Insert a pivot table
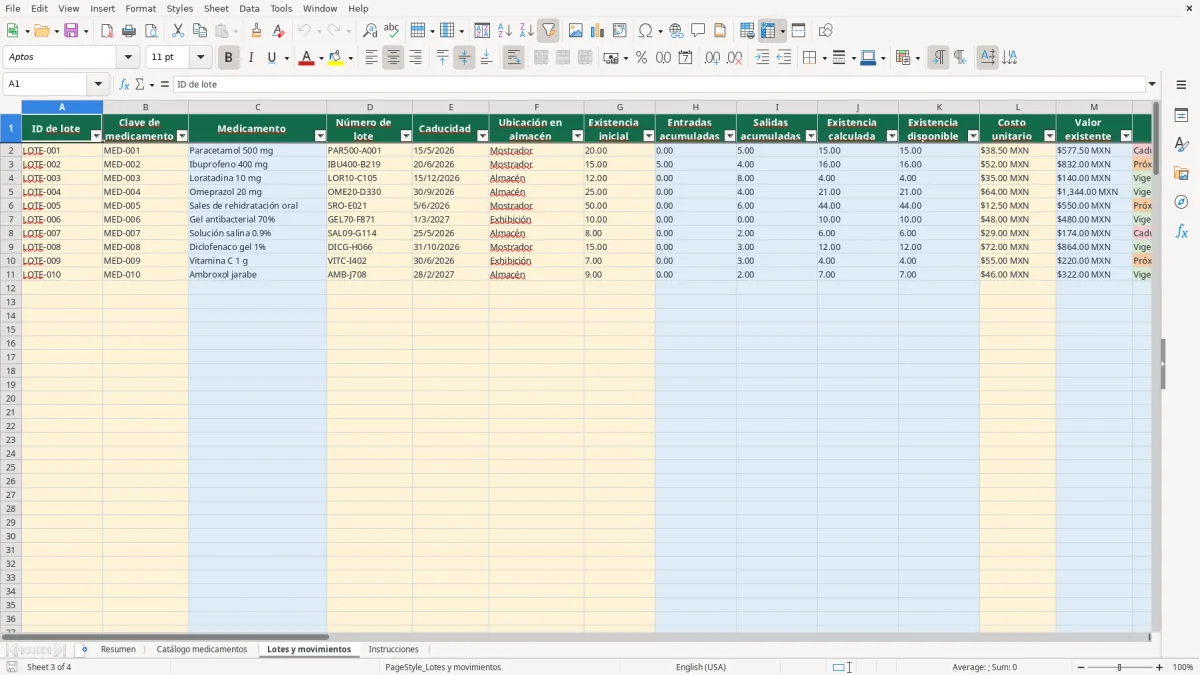The width and height of the screenshot is (1200, 675). tap(619, 31)
